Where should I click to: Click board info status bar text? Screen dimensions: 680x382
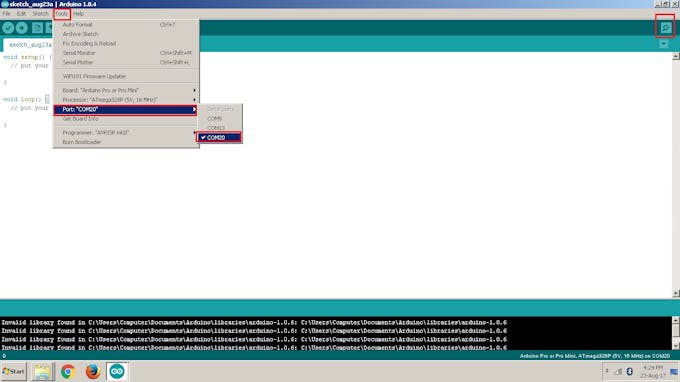pos(595,356)
